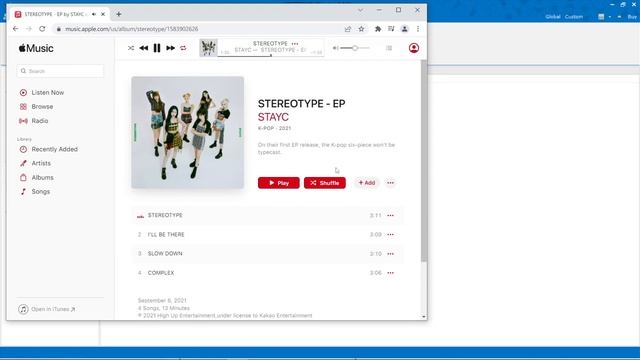
Task: Focus the Search field
Action: [60, 71]
